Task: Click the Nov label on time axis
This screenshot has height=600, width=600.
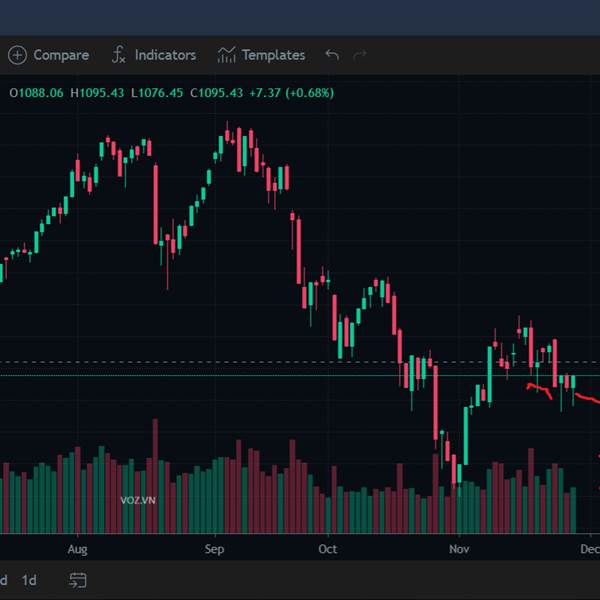Action: click(x=459, y=549)
